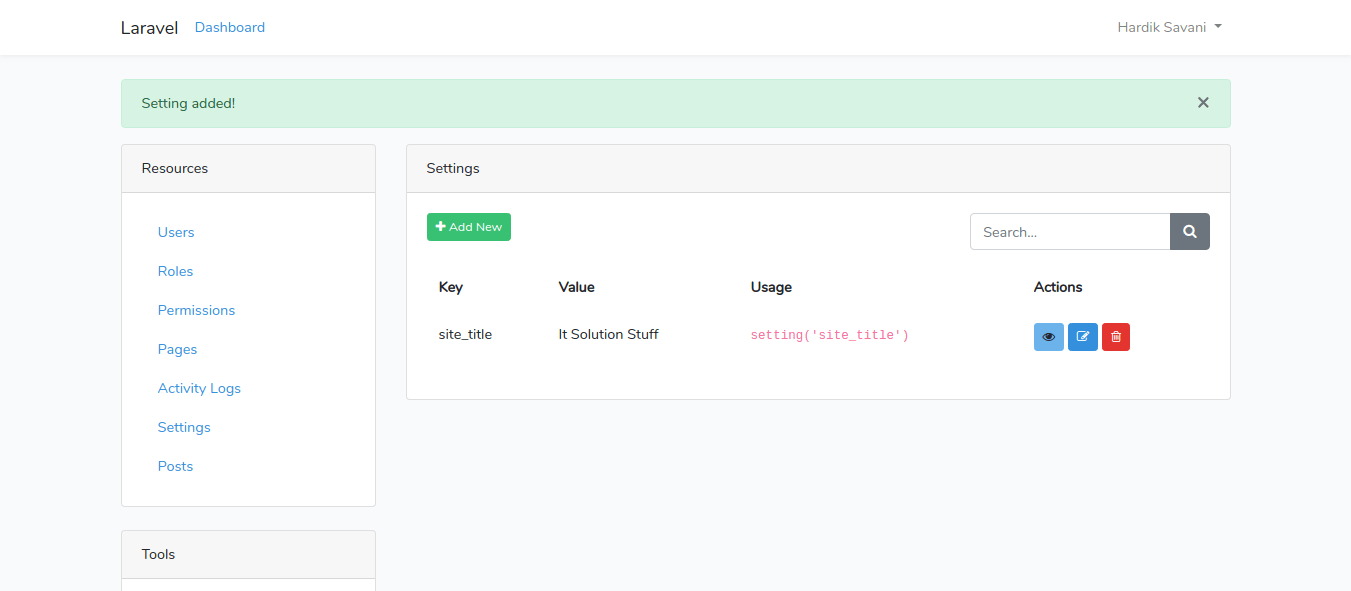
Task: Click the Tools panel header
Action: coord(248,554)
